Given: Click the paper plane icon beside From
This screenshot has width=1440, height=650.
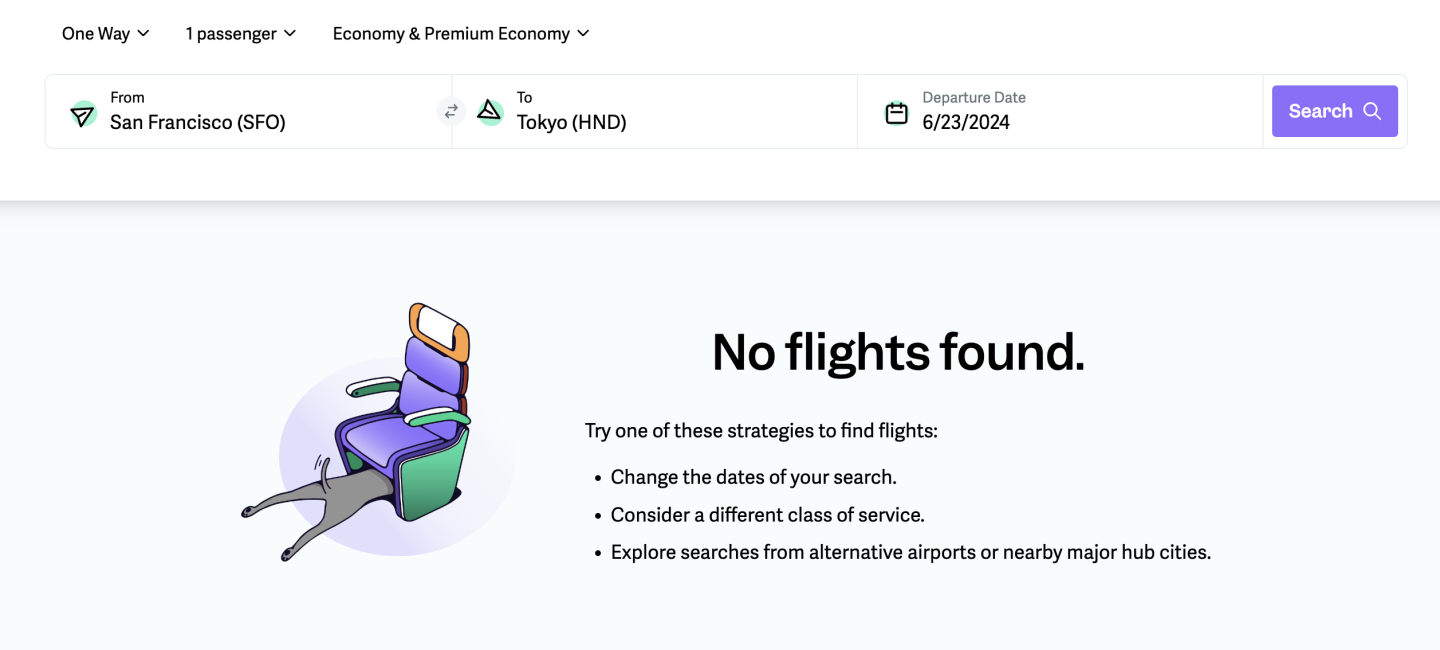Looking at the screenshot, I should point(83,113).
